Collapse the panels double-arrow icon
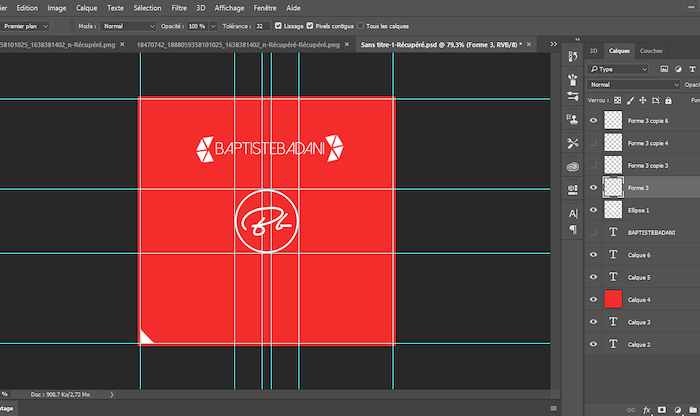The image size is (700, 416). [577, 39]
